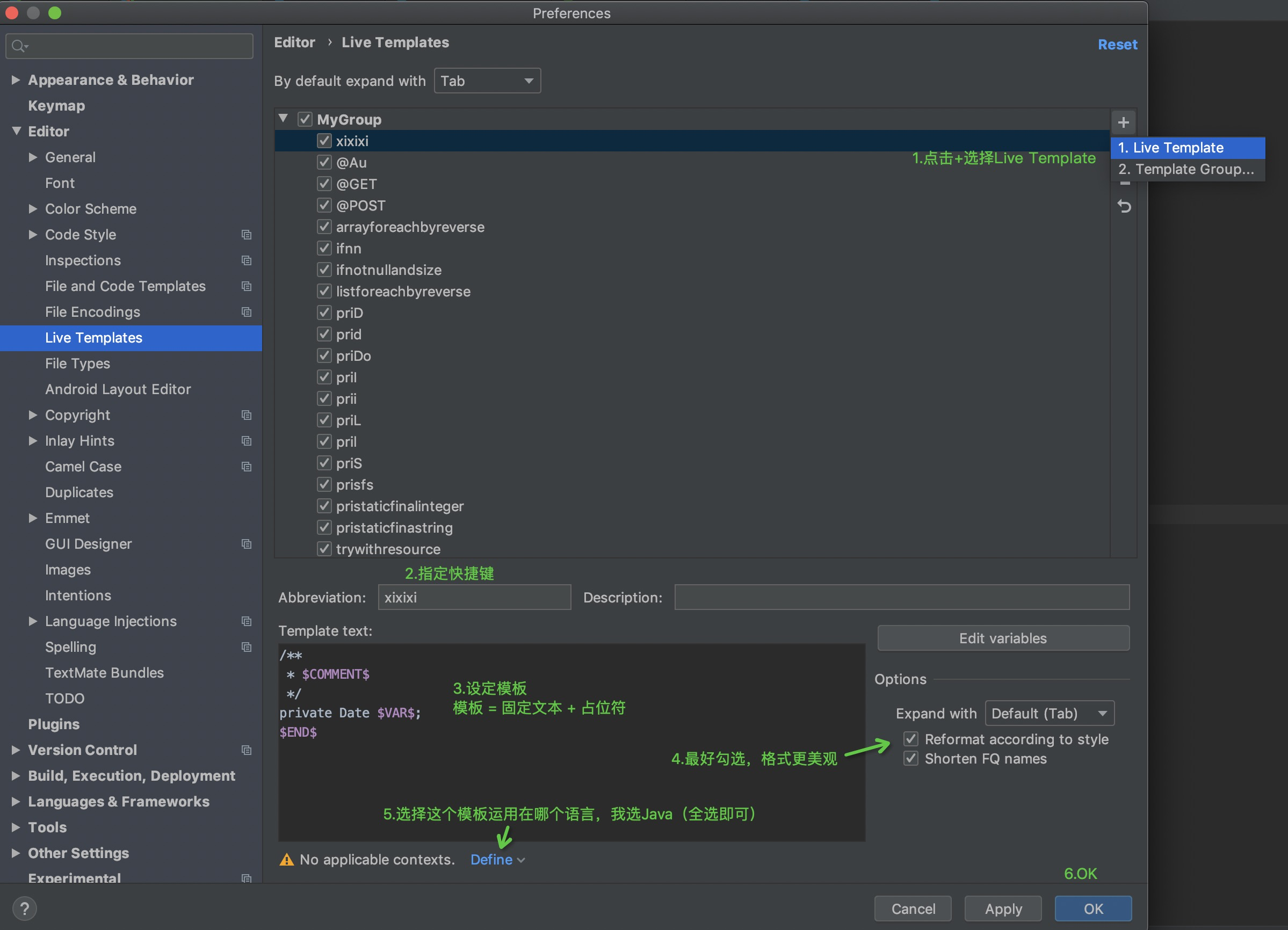Click the help question mark icon
Viewport: 1288px width, 930px height.
pyautogui.click(x=24, y=909)
